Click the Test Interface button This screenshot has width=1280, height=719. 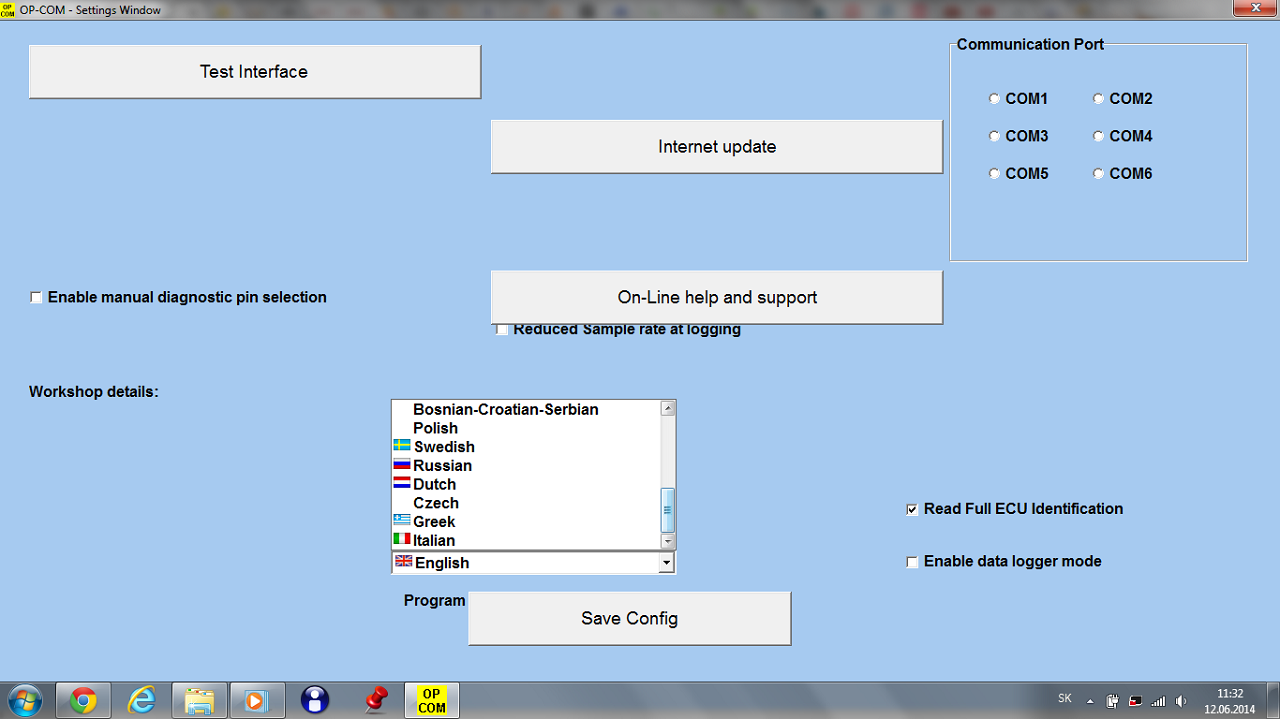click(255, 72)
